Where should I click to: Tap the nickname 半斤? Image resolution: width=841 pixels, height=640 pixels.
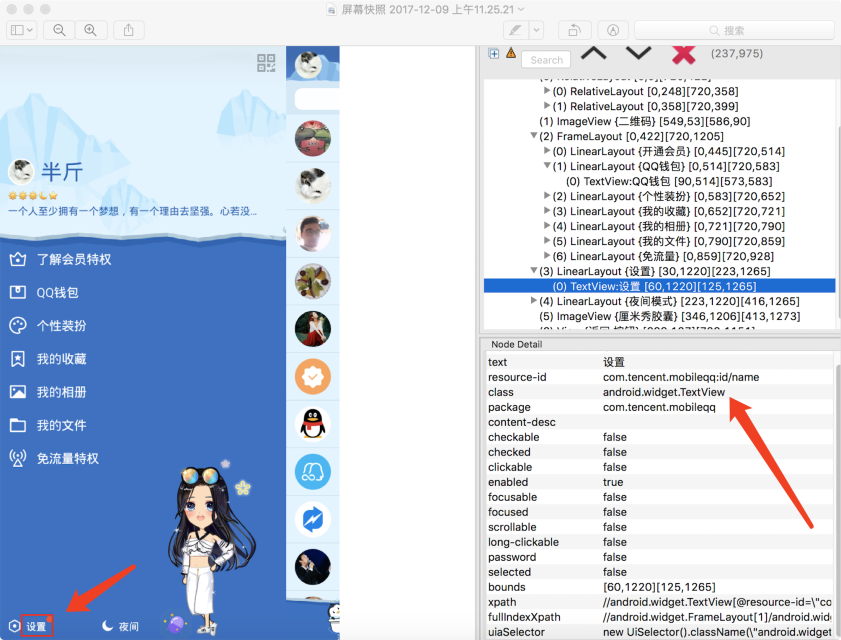pos(62,172)
